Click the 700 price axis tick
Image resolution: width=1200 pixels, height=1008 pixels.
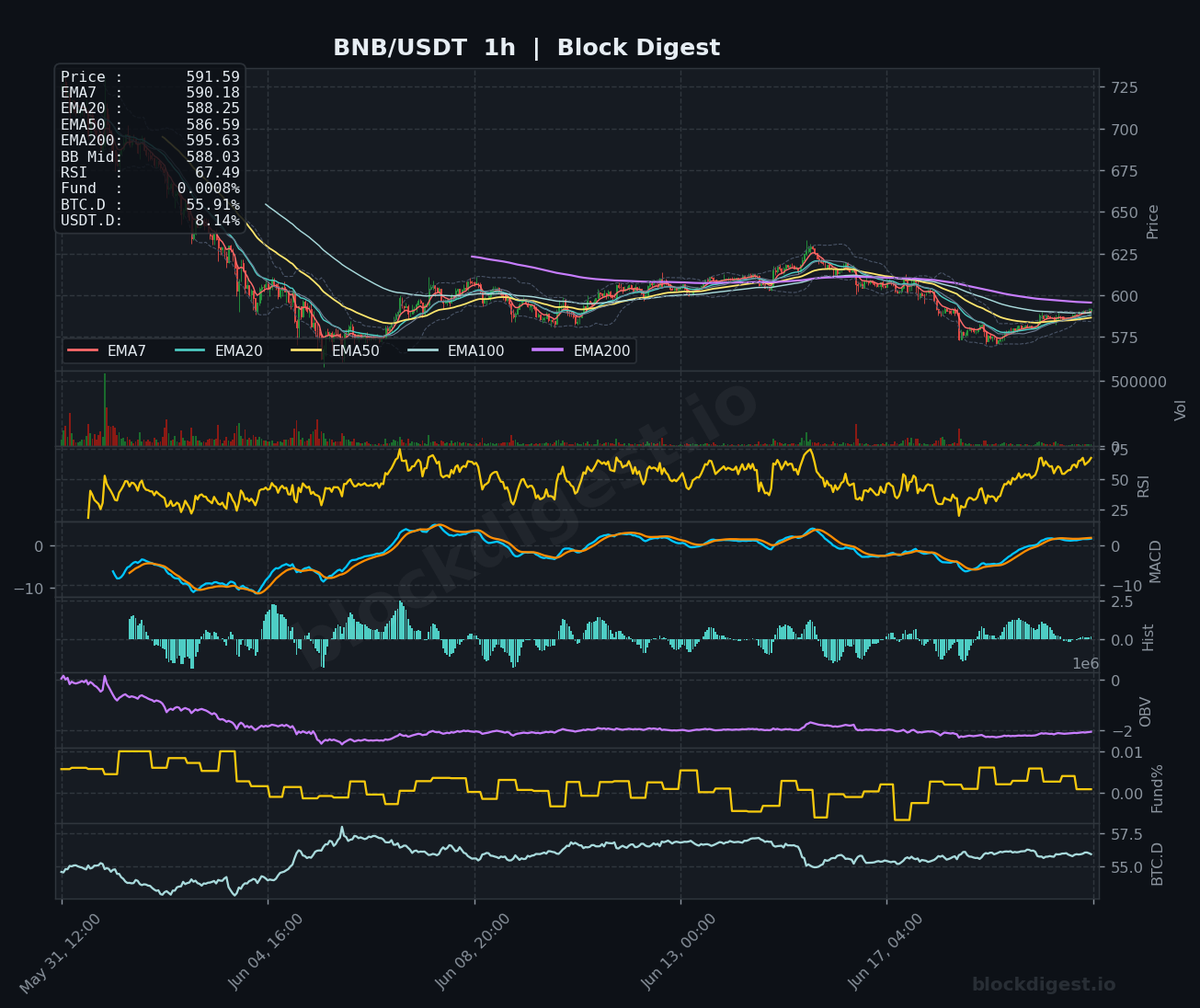coord(1125,130)
